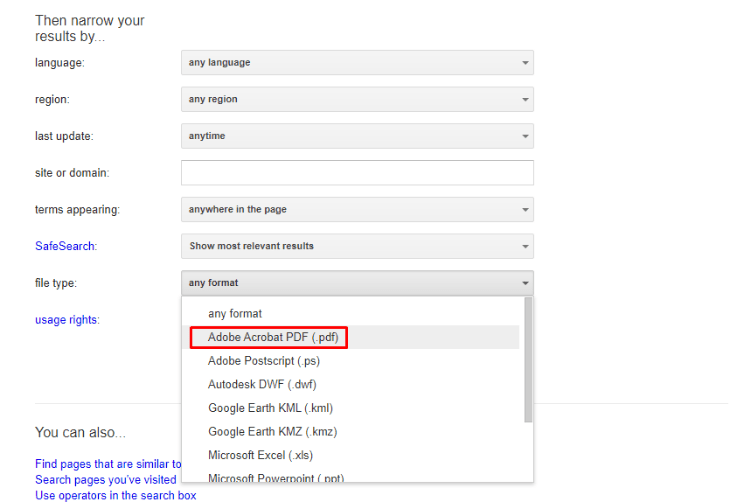Follow 'Find pages that are similar to' link
The width and height of the screenshot is (730, 502).
(x=108, y=464)
